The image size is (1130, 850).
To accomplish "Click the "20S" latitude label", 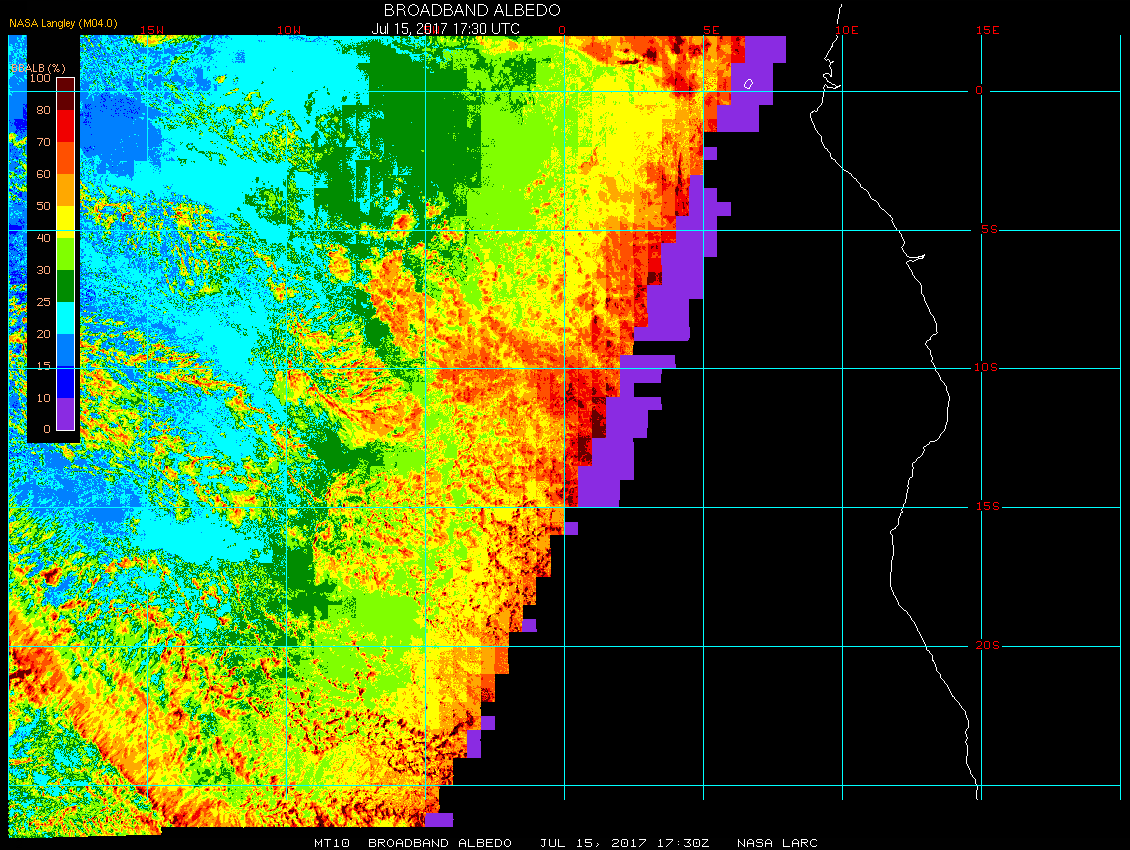I will pyautogui.click(x=988, y=645).
